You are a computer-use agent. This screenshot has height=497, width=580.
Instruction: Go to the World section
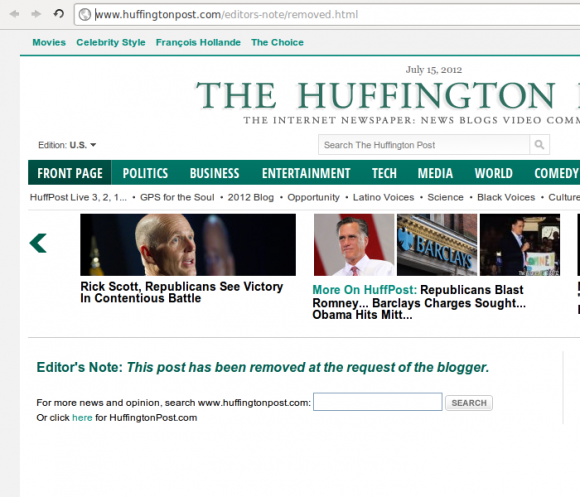pyautogui.click(x=494, y=173)
